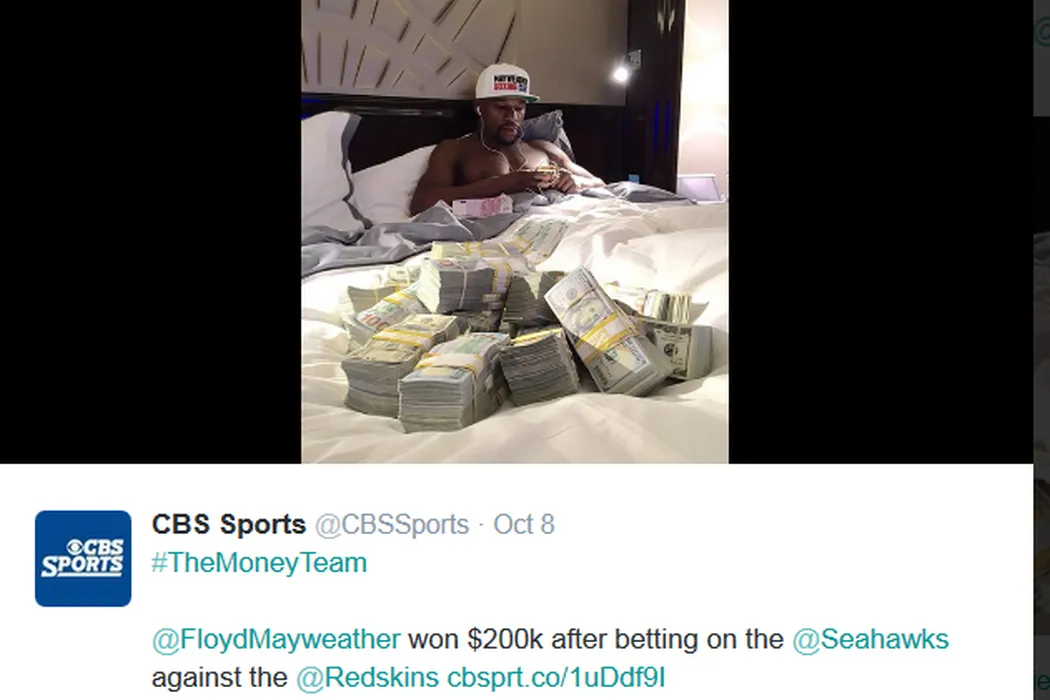Open the @FloydMayweather mention
Viewport: 1050px width, 700px height.
276,640
